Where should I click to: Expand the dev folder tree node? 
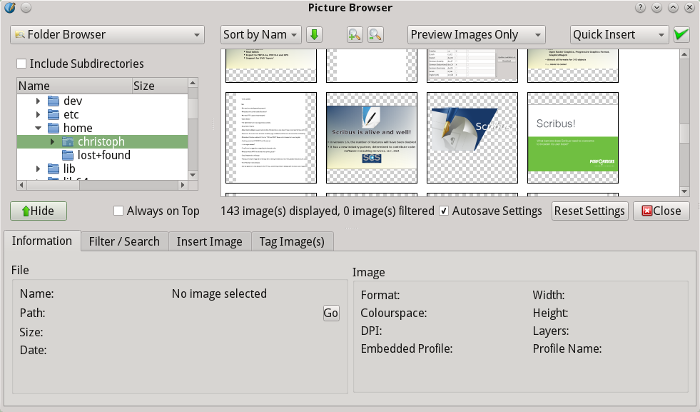(38, 101)
